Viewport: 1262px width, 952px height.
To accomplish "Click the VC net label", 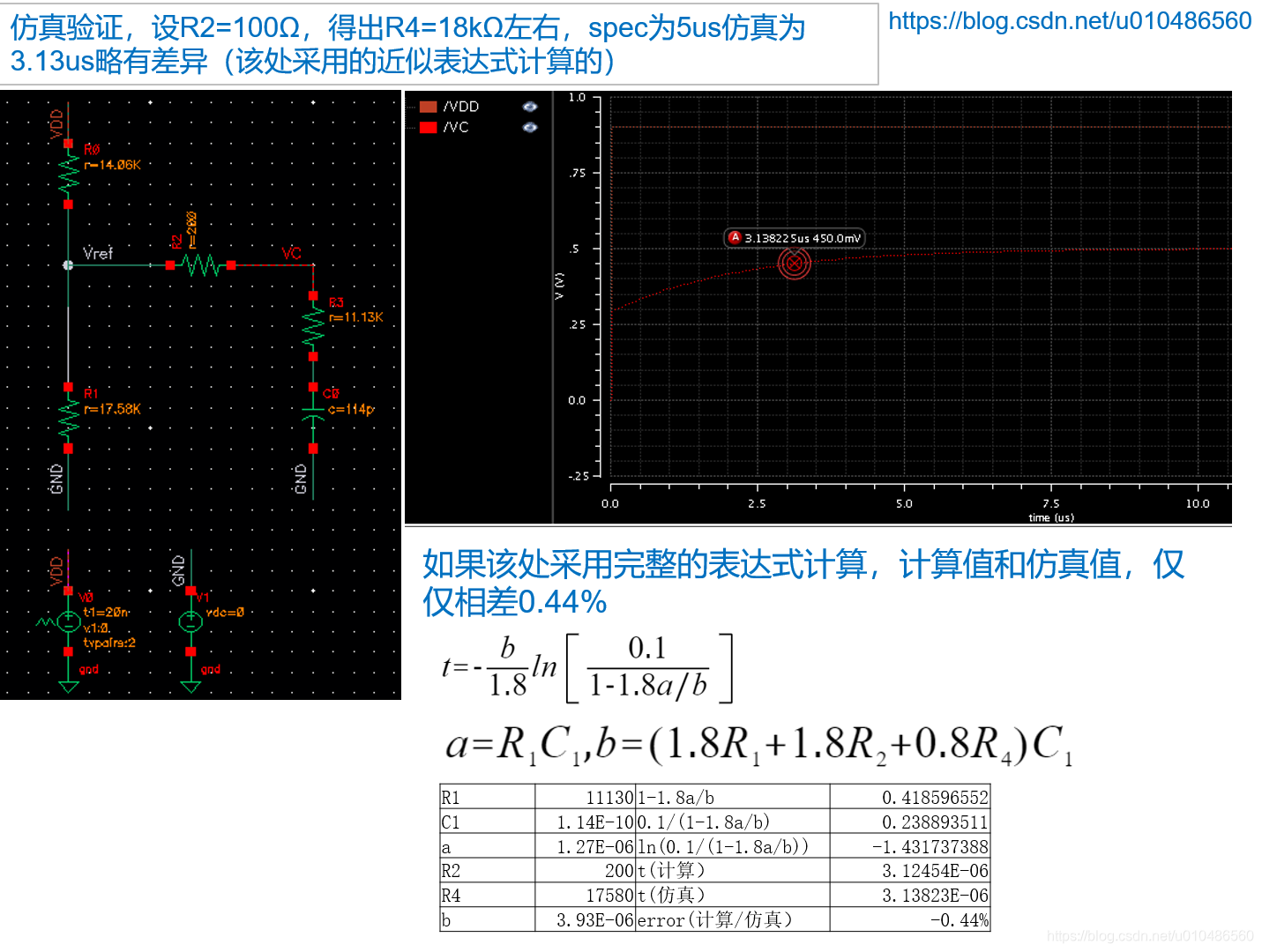I will pyautogui.click(x=292, y=253).
